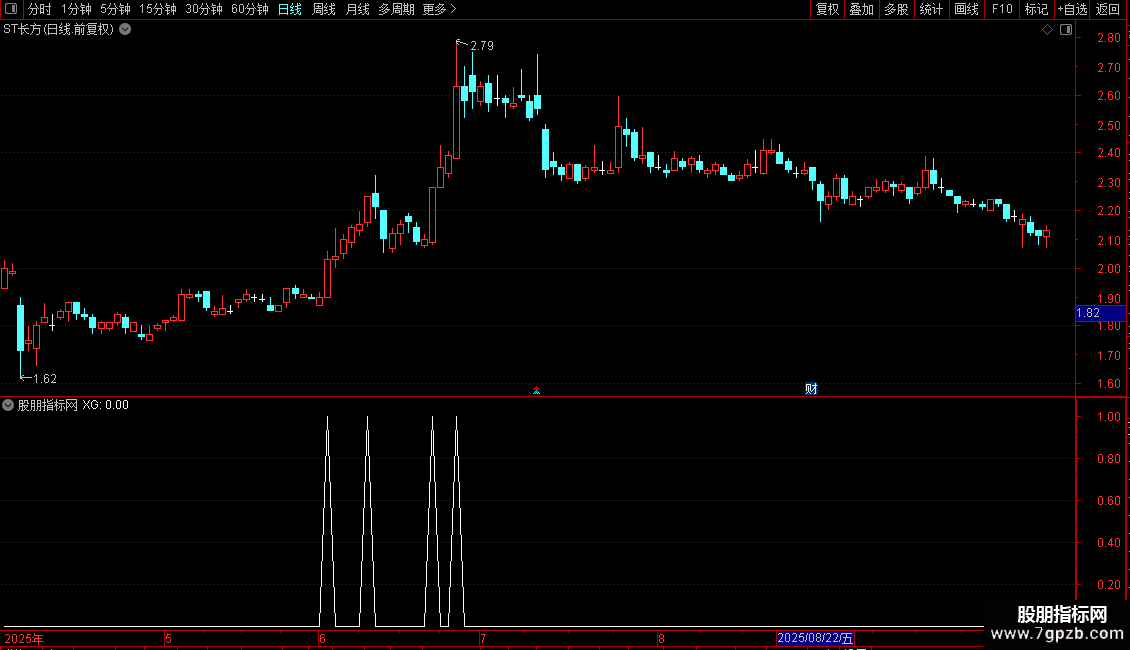
Task: Click the 标记 mark button
Action: [x=1036, y=9]
